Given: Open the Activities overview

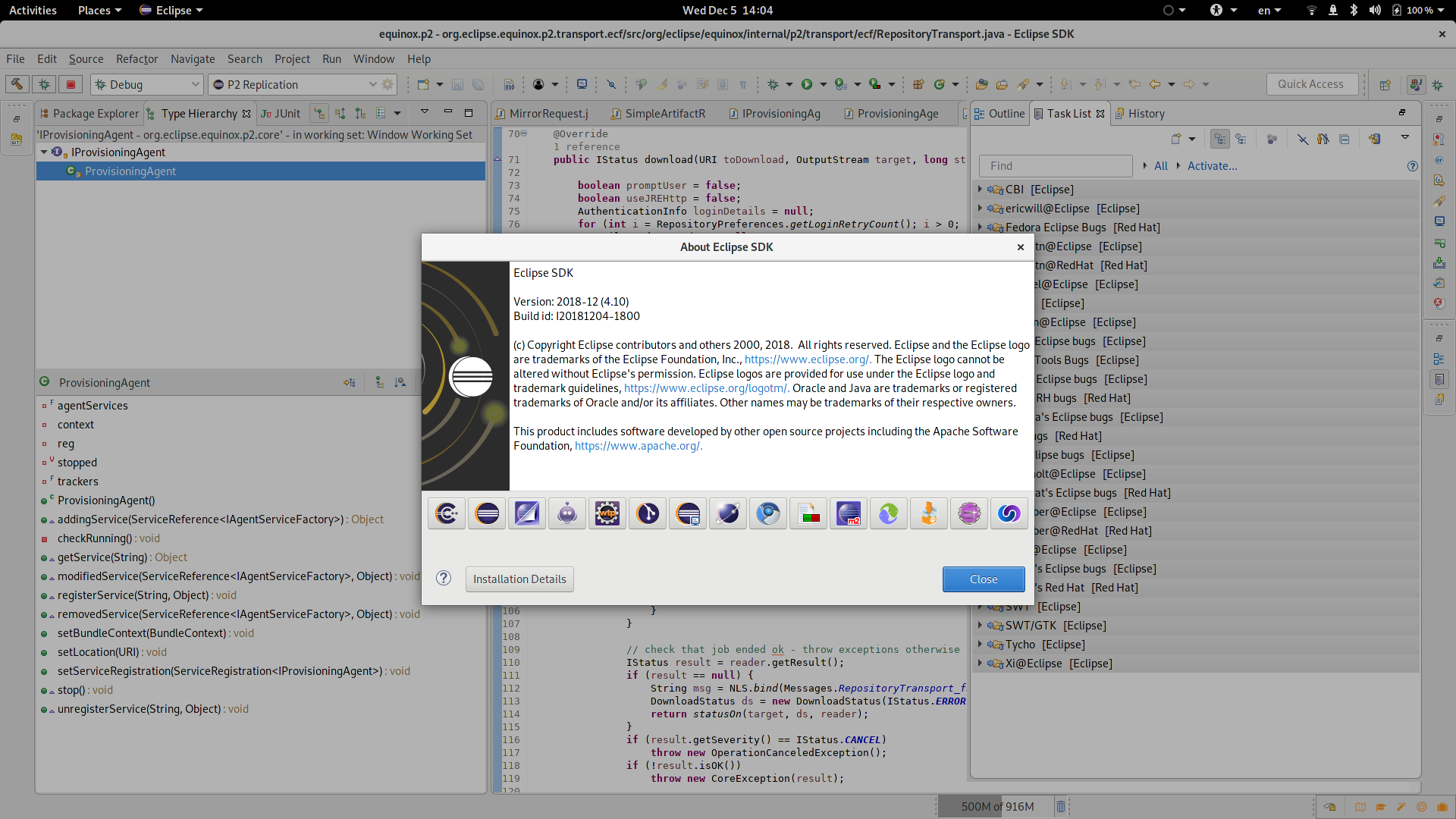Looking at the screenshot, I should [33, 10].
